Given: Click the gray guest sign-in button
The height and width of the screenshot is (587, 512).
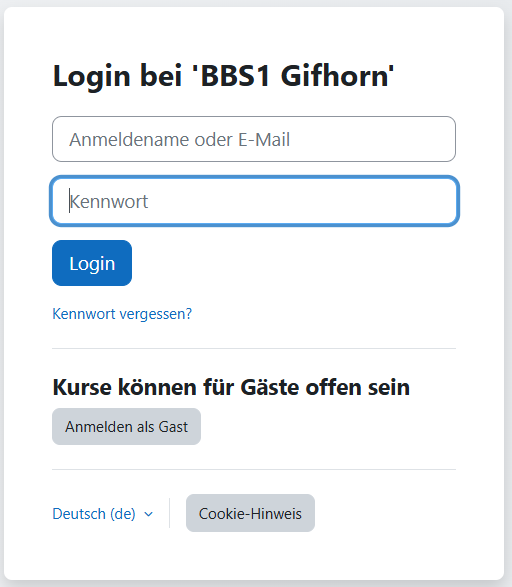Looking at the screenshot, I should click(x=126, y=426).
